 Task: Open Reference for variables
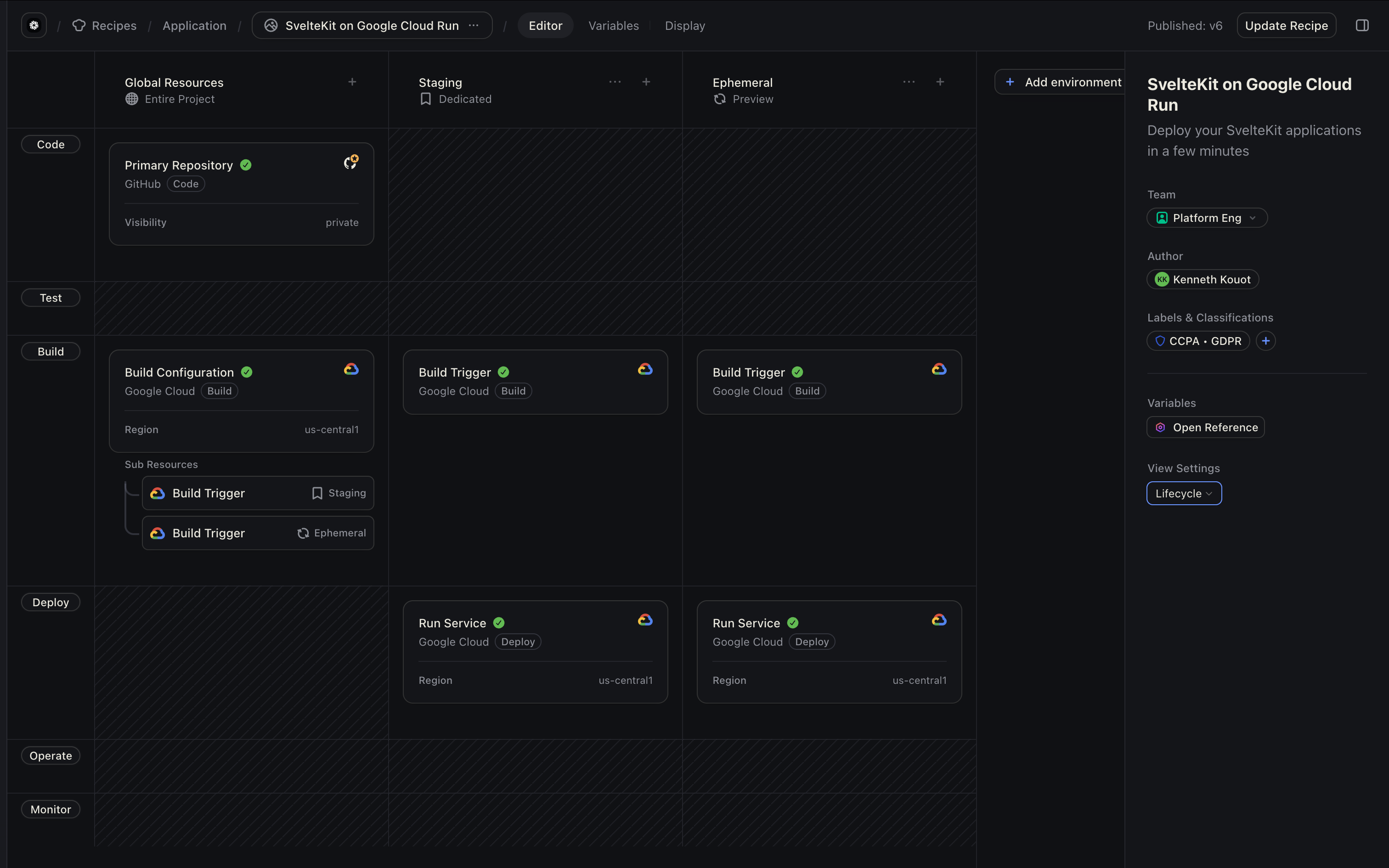(x=1205, y=428)
